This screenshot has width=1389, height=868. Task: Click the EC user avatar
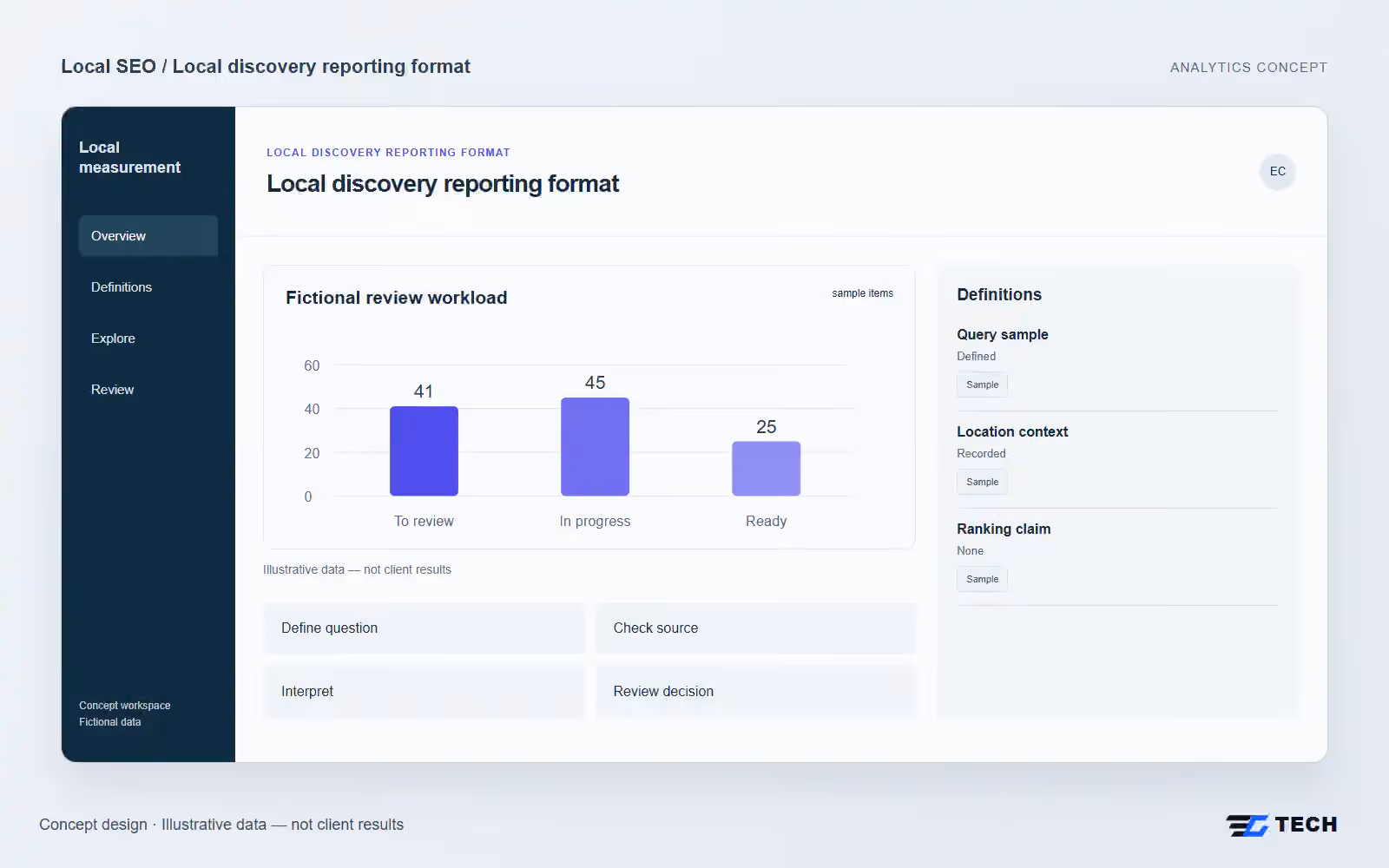[x=1278, y=171]
